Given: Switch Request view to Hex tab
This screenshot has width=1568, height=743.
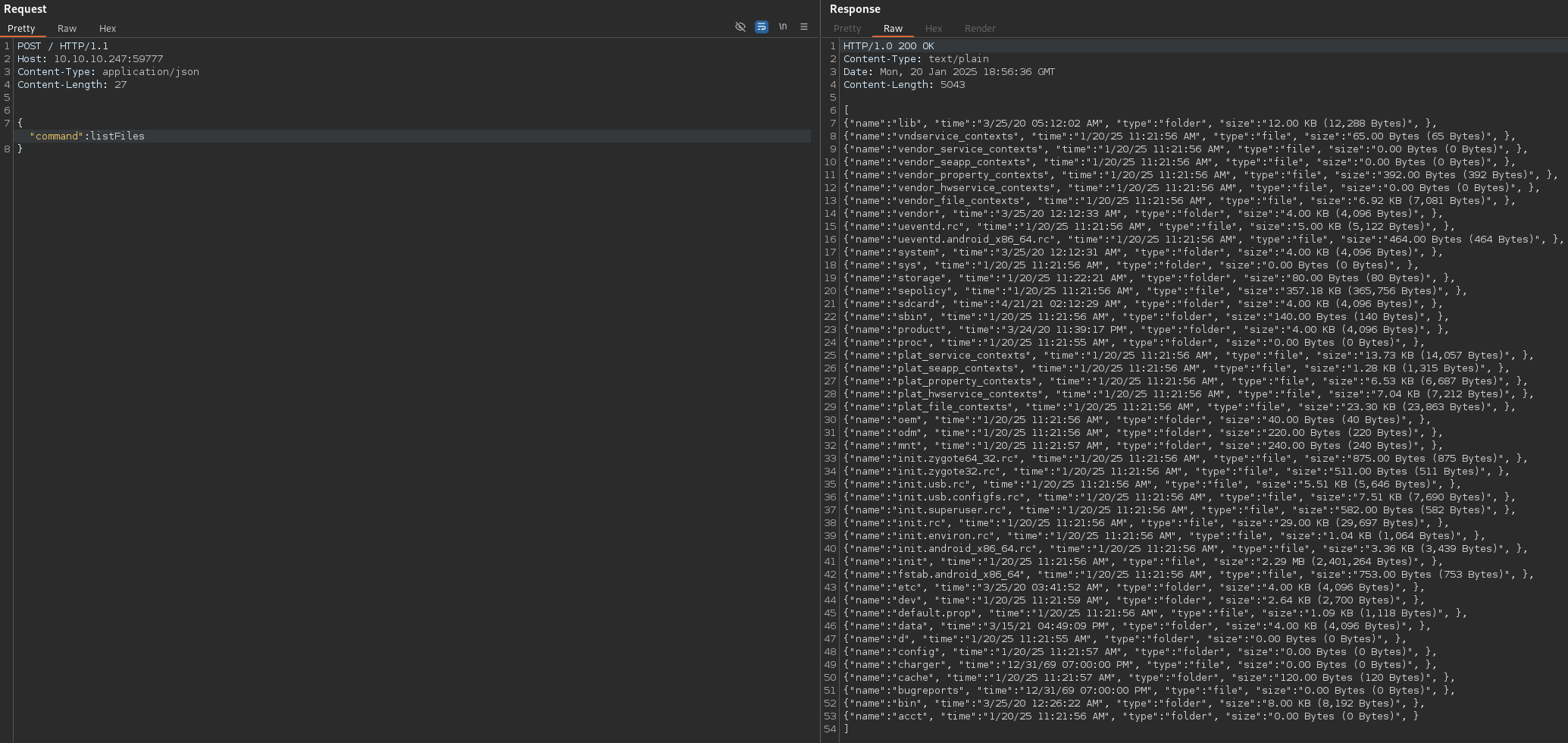Looking at the screenshot, I should pos(108,29).
